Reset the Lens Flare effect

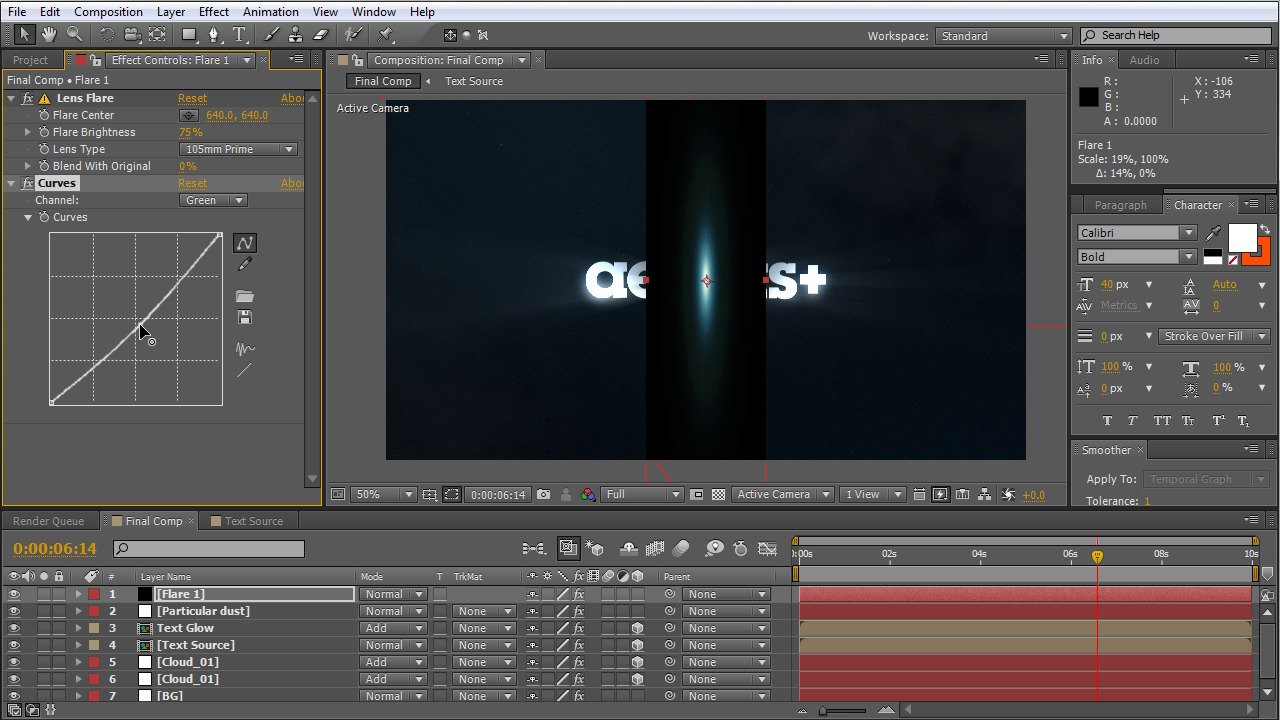pos(192,98)
